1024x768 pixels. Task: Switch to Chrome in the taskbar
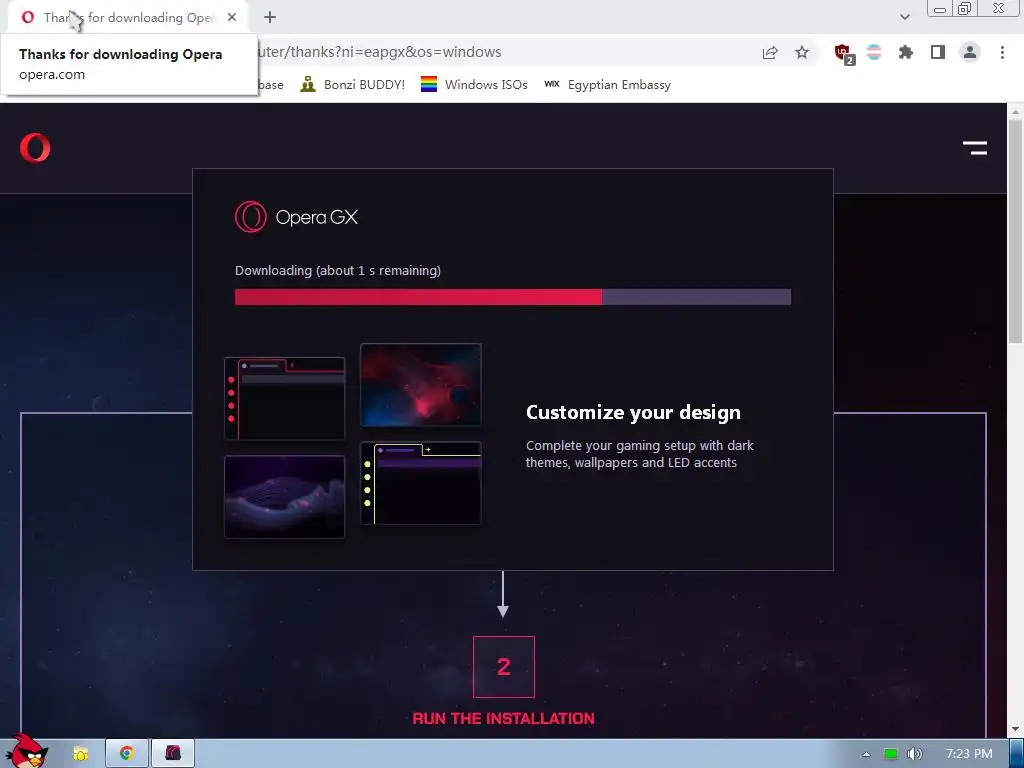127,754
